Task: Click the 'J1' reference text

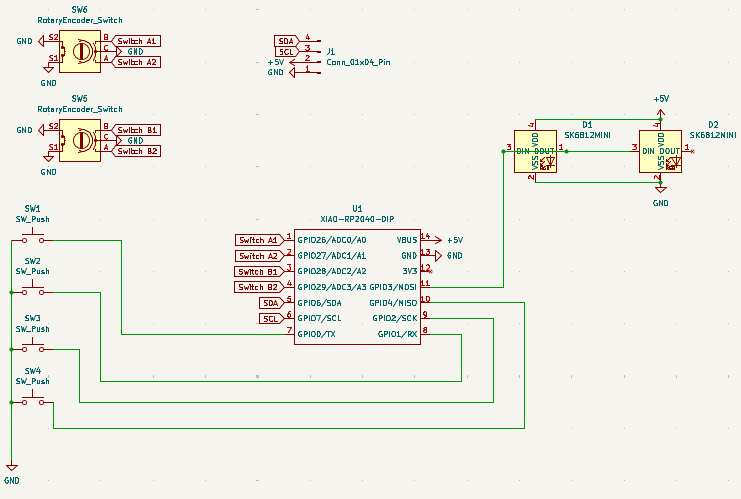Action: 331,52
